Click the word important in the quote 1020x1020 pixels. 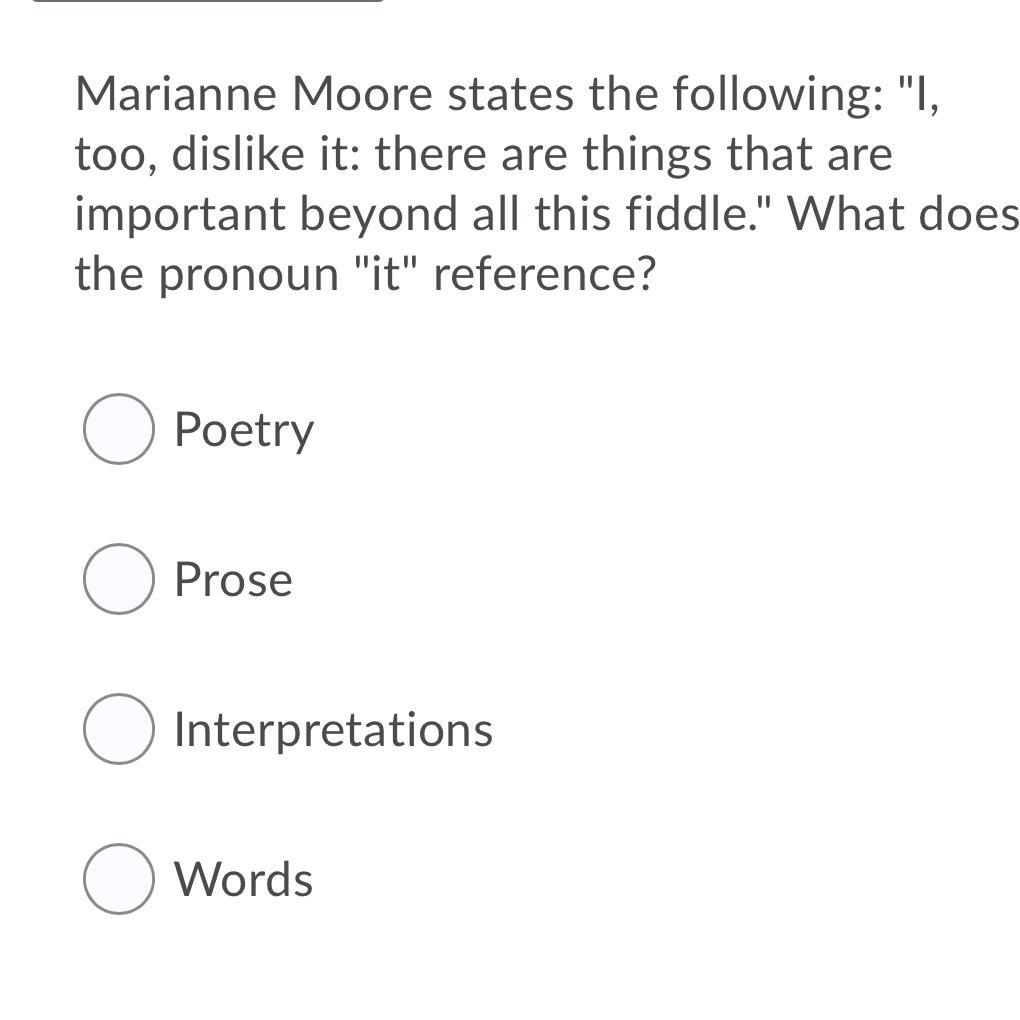180,215
